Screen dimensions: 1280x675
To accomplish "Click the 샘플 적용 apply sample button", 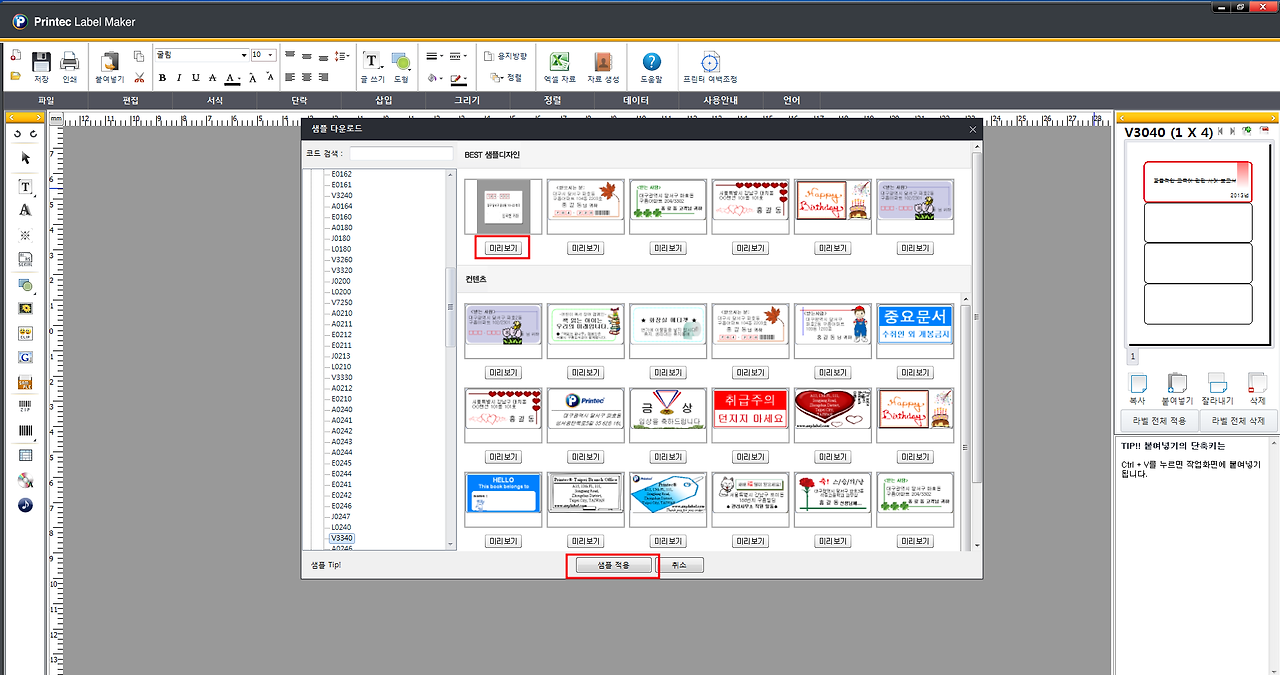I will tap(613, 565).
